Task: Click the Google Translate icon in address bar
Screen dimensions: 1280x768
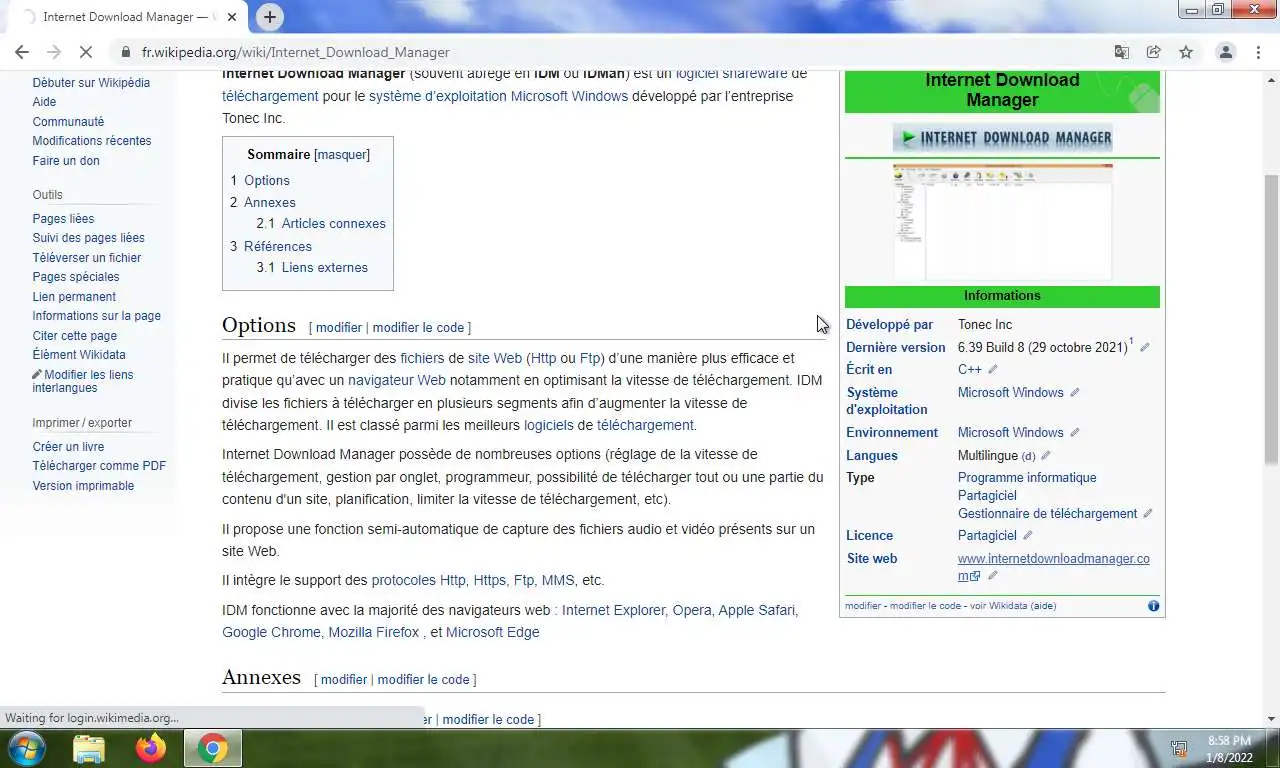Action: [x=1122, y=52]
